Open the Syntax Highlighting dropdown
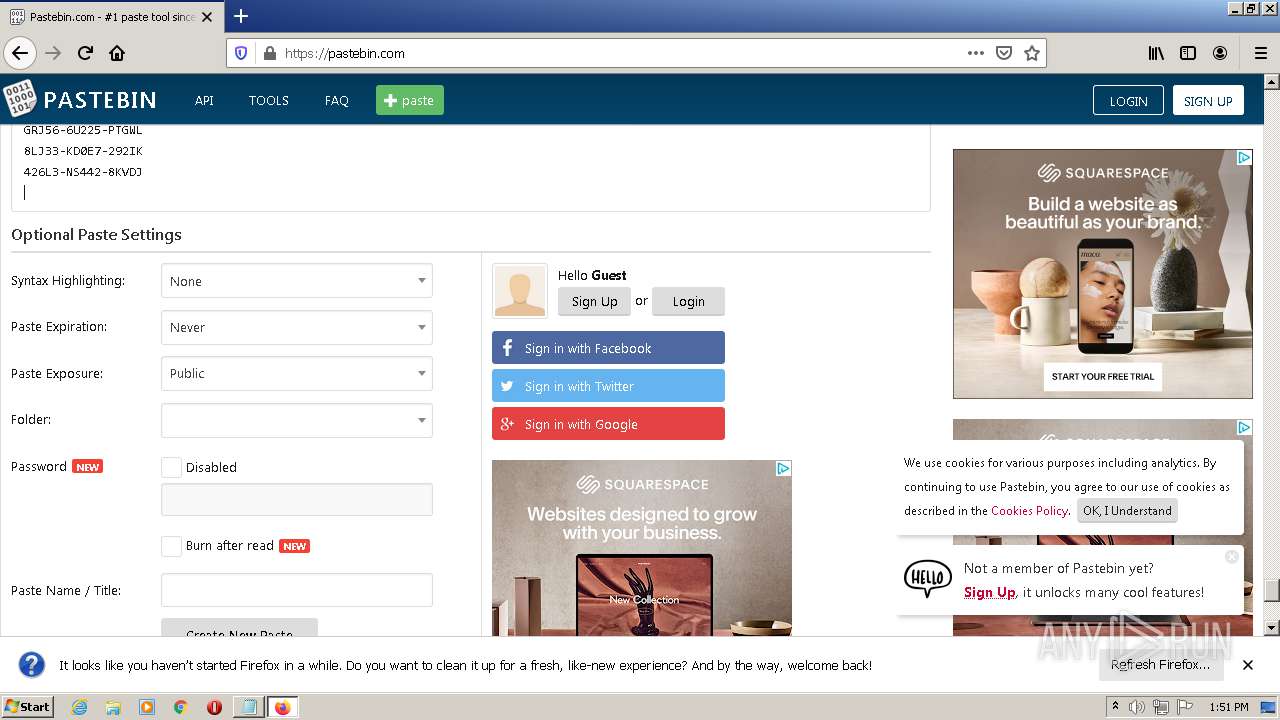Viewport: 1280px width, 720px height. coord(297,281)
